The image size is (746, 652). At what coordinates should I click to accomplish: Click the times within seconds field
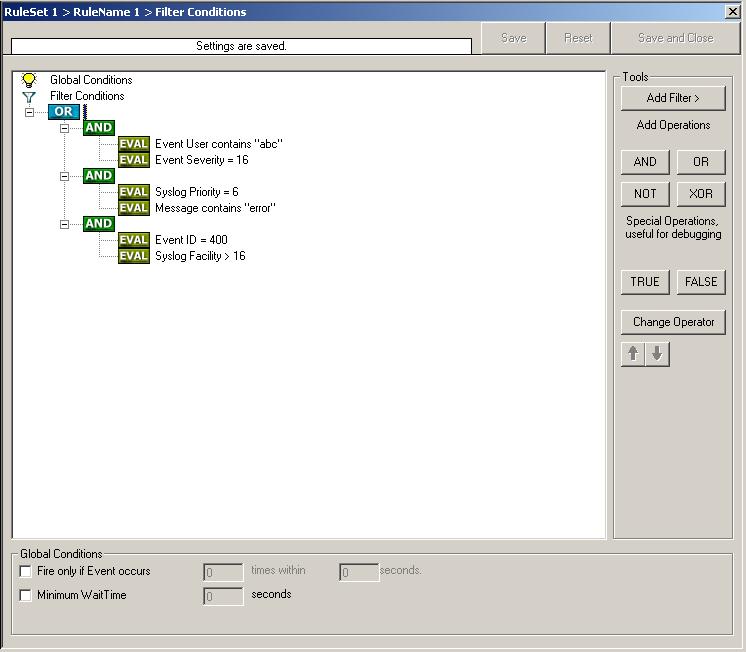[359, 572]
